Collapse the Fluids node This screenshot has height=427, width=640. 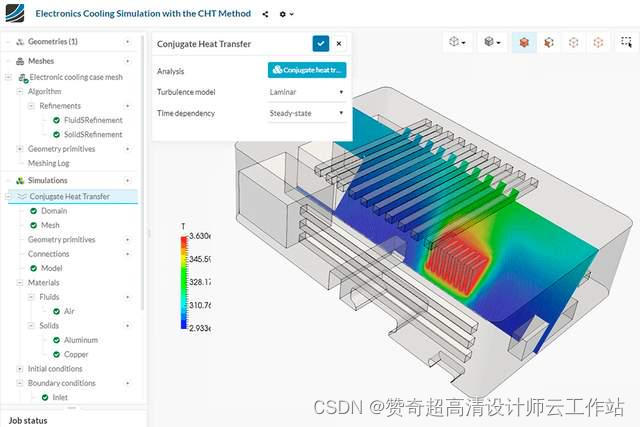31,297
